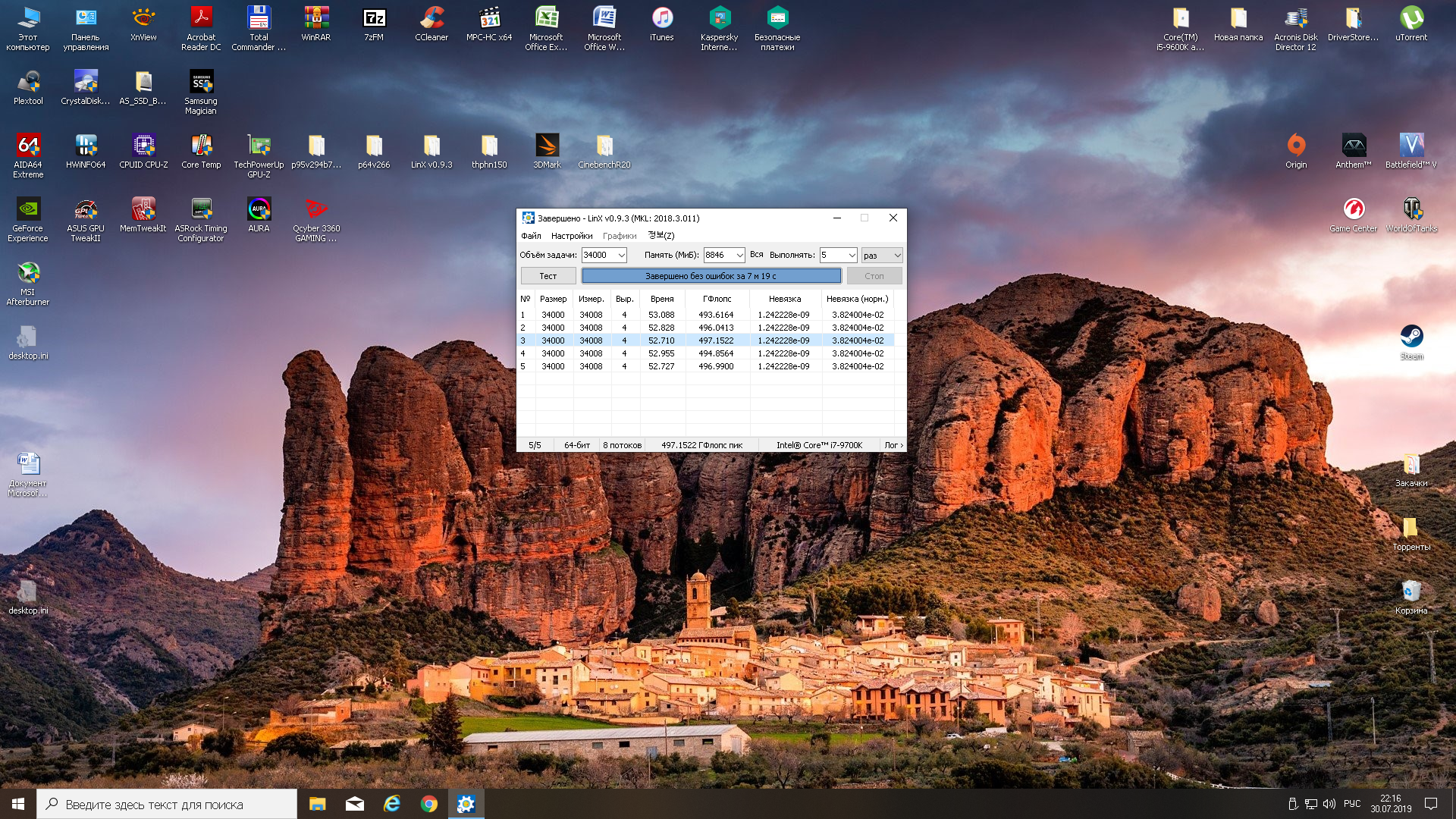Image resolution: width=1456 pixels, height=819 pixels.
Task: Open Google Chrome from the taskbar
Action: (429, 804)
